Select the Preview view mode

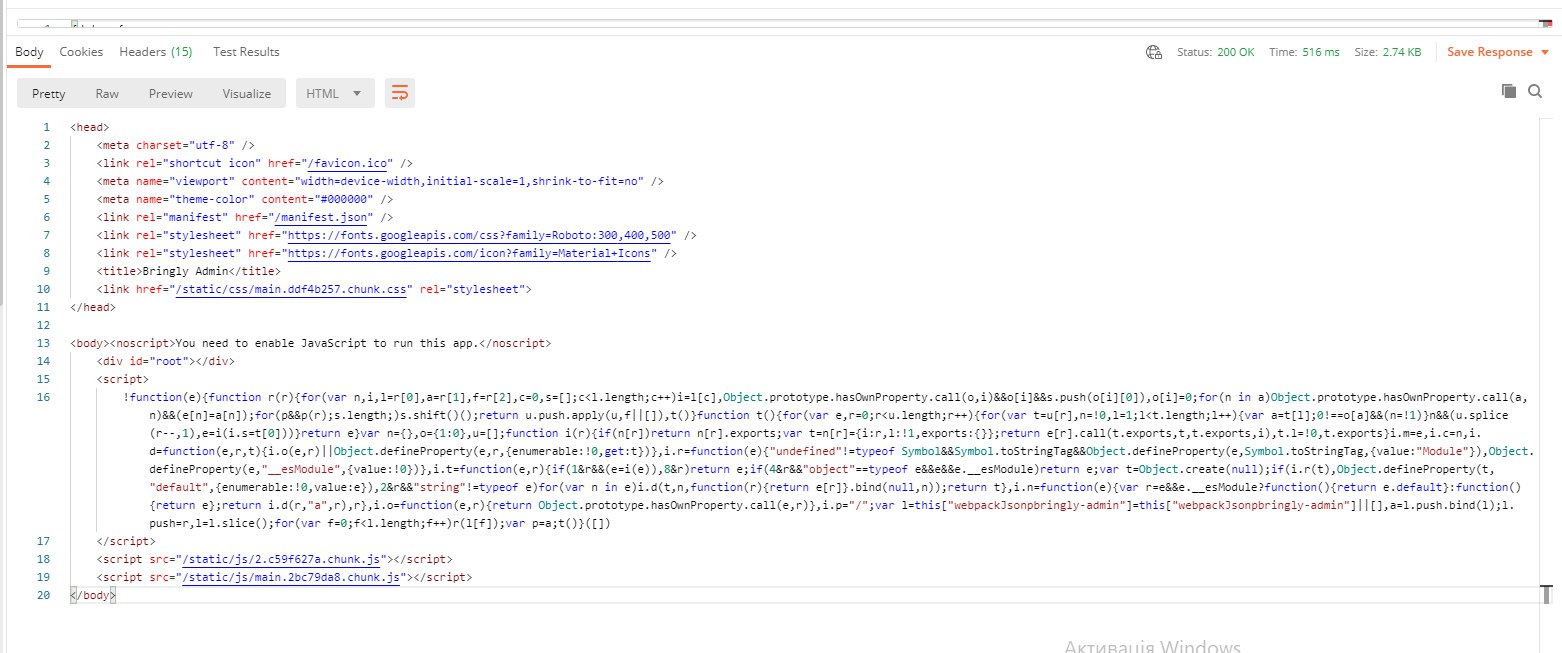click(x=171, y=93)
